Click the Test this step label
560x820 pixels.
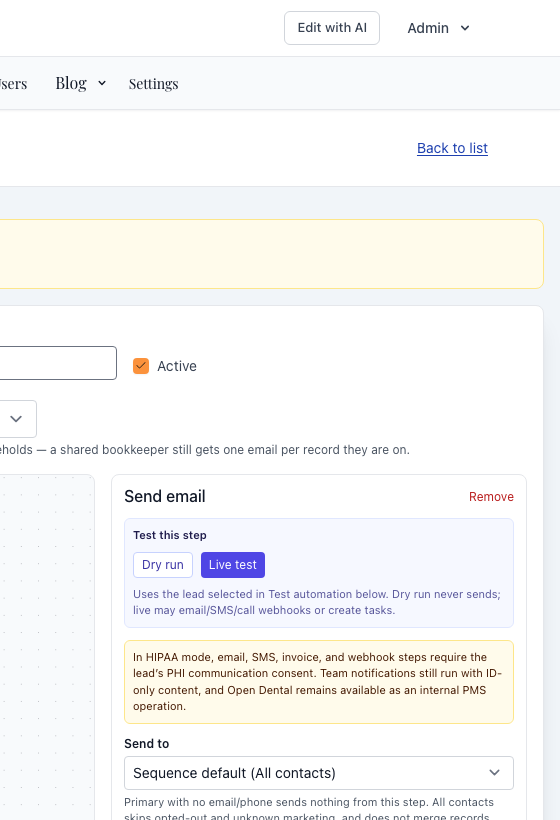(170, 535)
